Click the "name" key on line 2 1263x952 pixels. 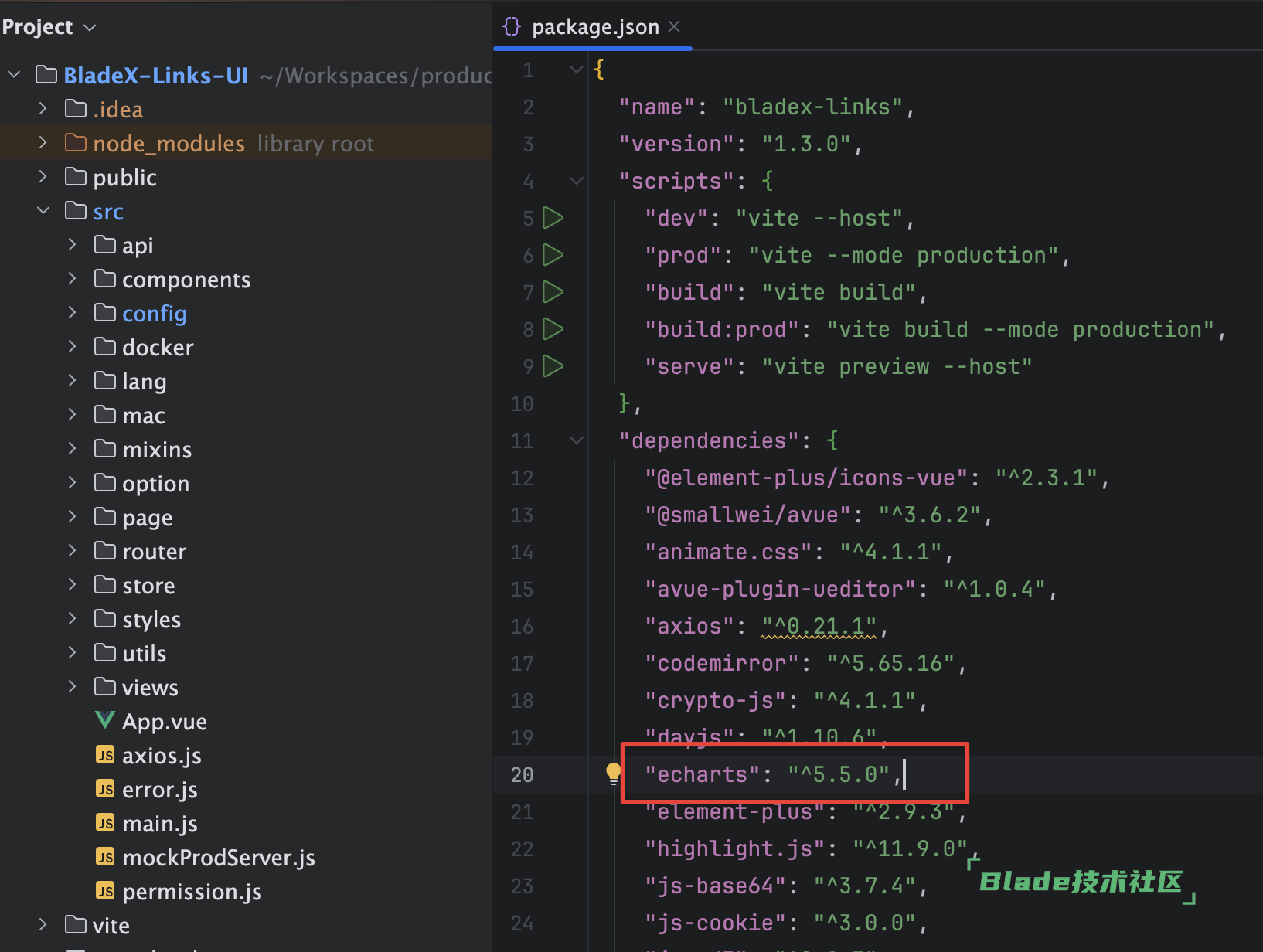pos(657,107)
